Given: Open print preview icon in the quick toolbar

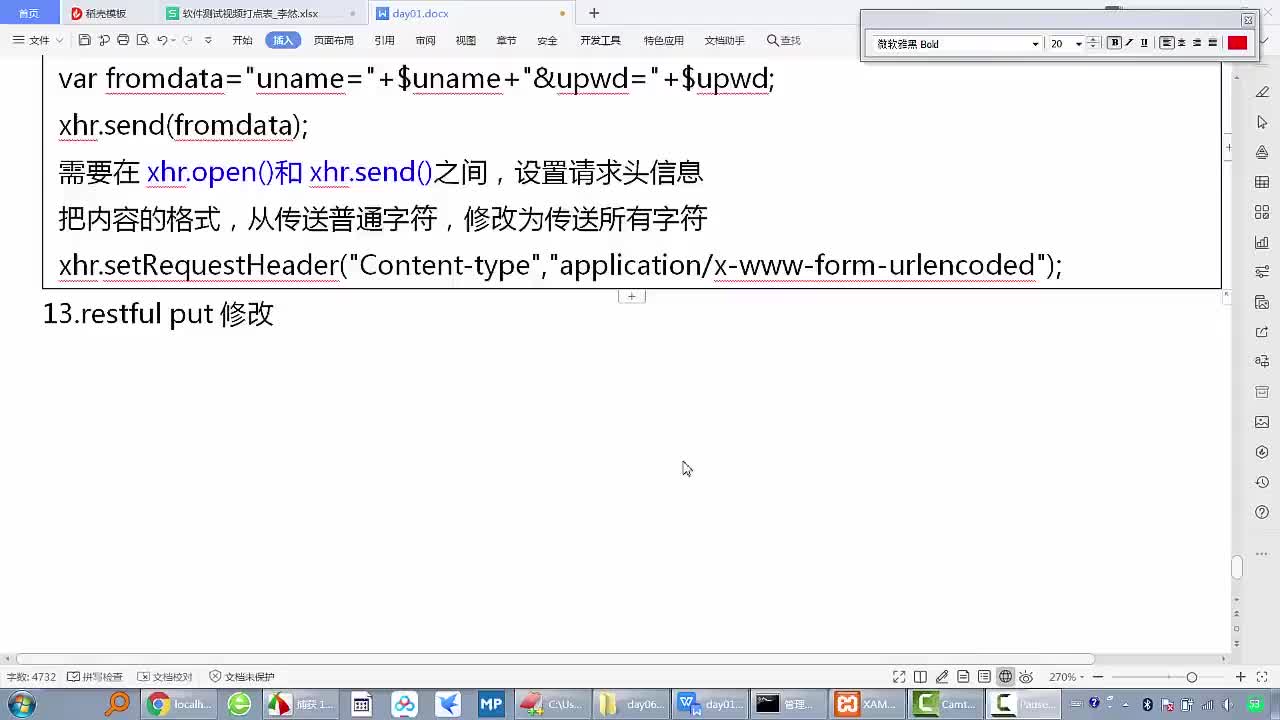Looking at the screenshot, I should (143, 40).
